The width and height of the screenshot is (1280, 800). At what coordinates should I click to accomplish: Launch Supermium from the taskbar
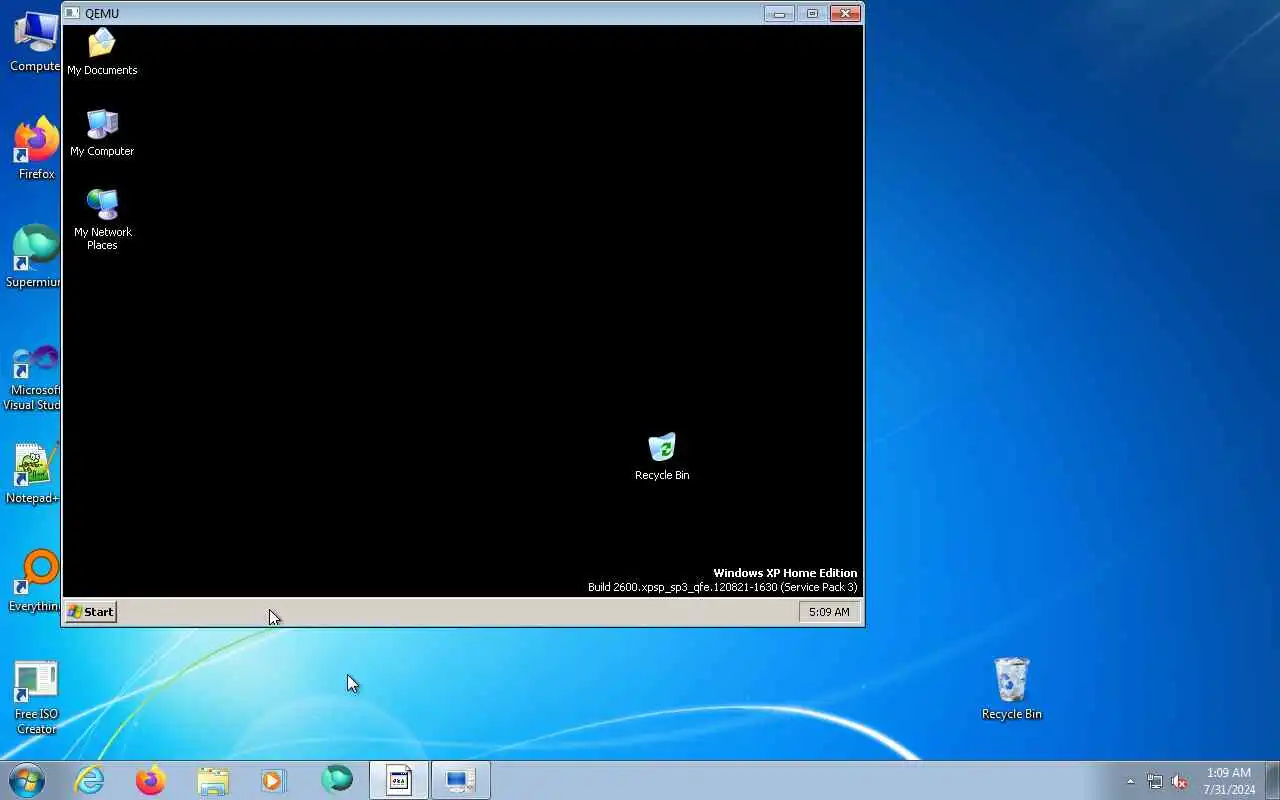tap(337, 780)
